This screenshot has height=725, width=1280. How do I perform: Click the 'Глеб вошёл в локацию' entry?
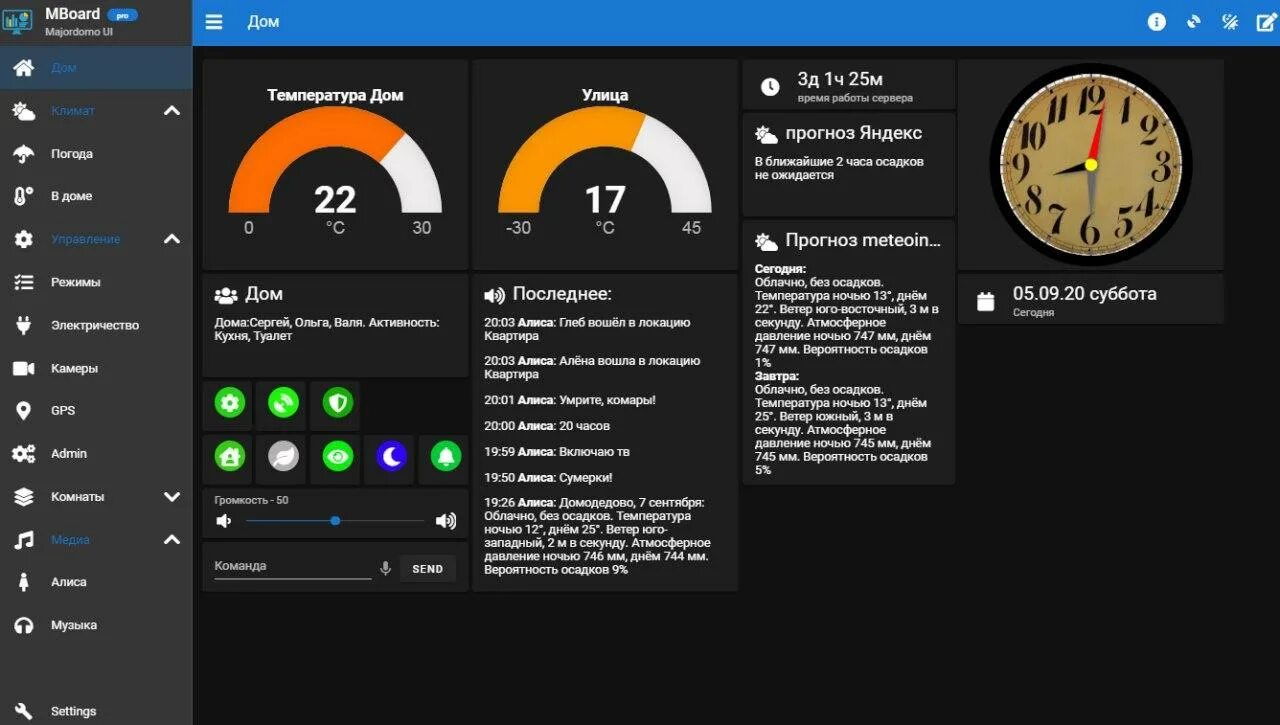pyautogui.click(x=587, y=329)
